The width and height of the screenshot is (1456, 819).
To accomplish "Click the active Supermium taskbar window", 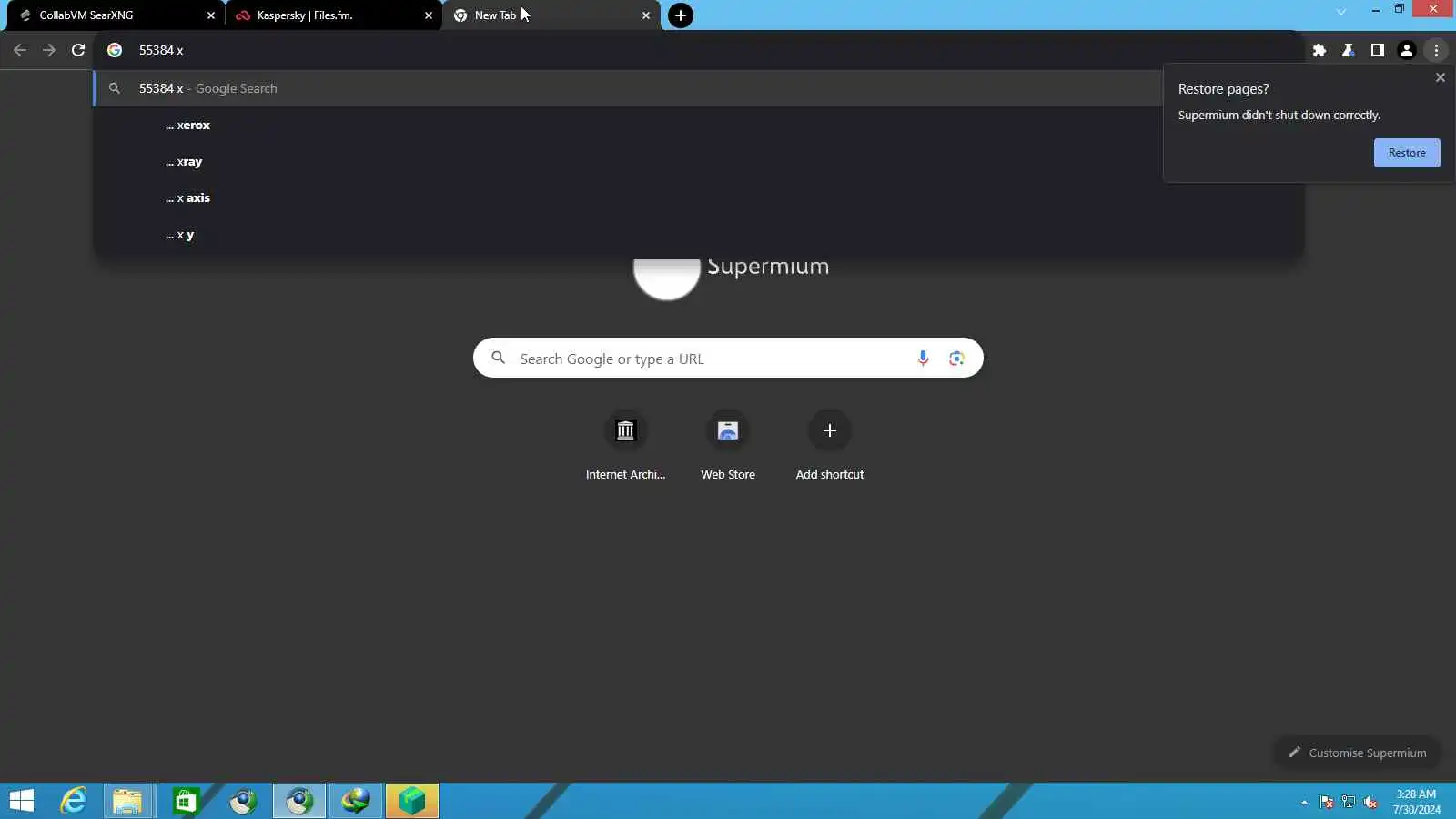I will [299, 801].
